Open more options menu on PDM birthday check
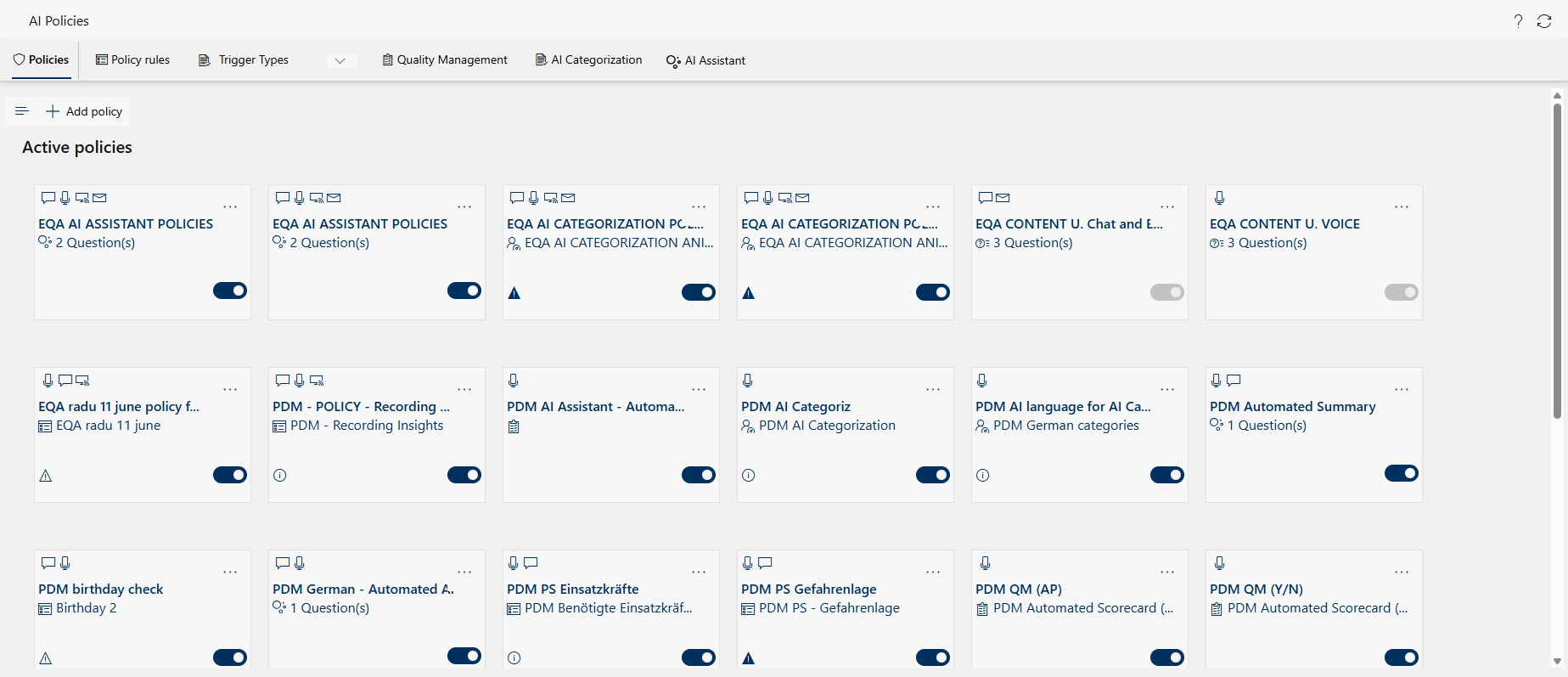The height and width of the screenshot is (677, 1568). [x=230, y=572]
